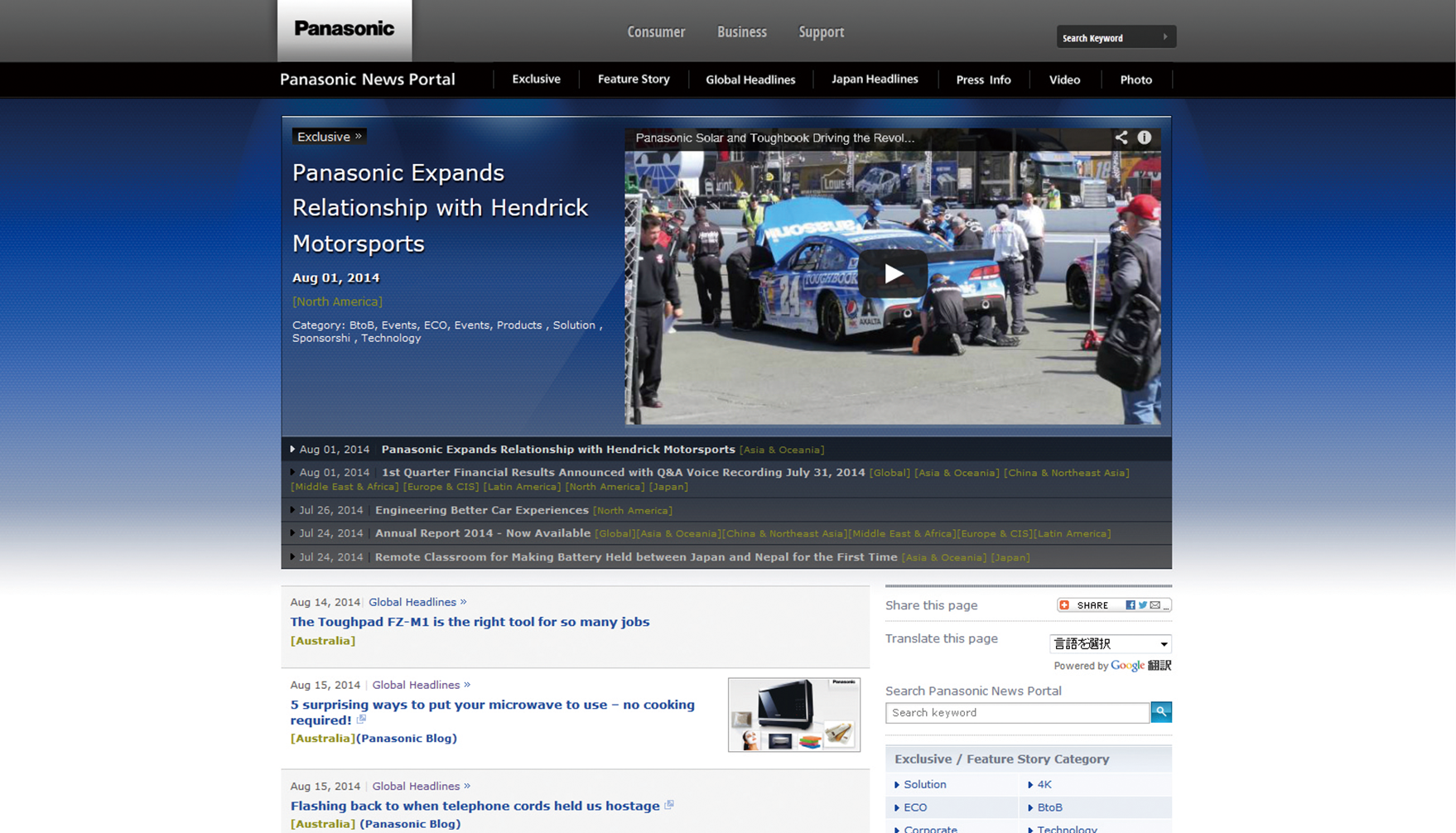Image resolution: width=1456 pixels, height=833 pixels.
Task: Click arrow icon beside Solution category
Action: click(x=897, y=785)
